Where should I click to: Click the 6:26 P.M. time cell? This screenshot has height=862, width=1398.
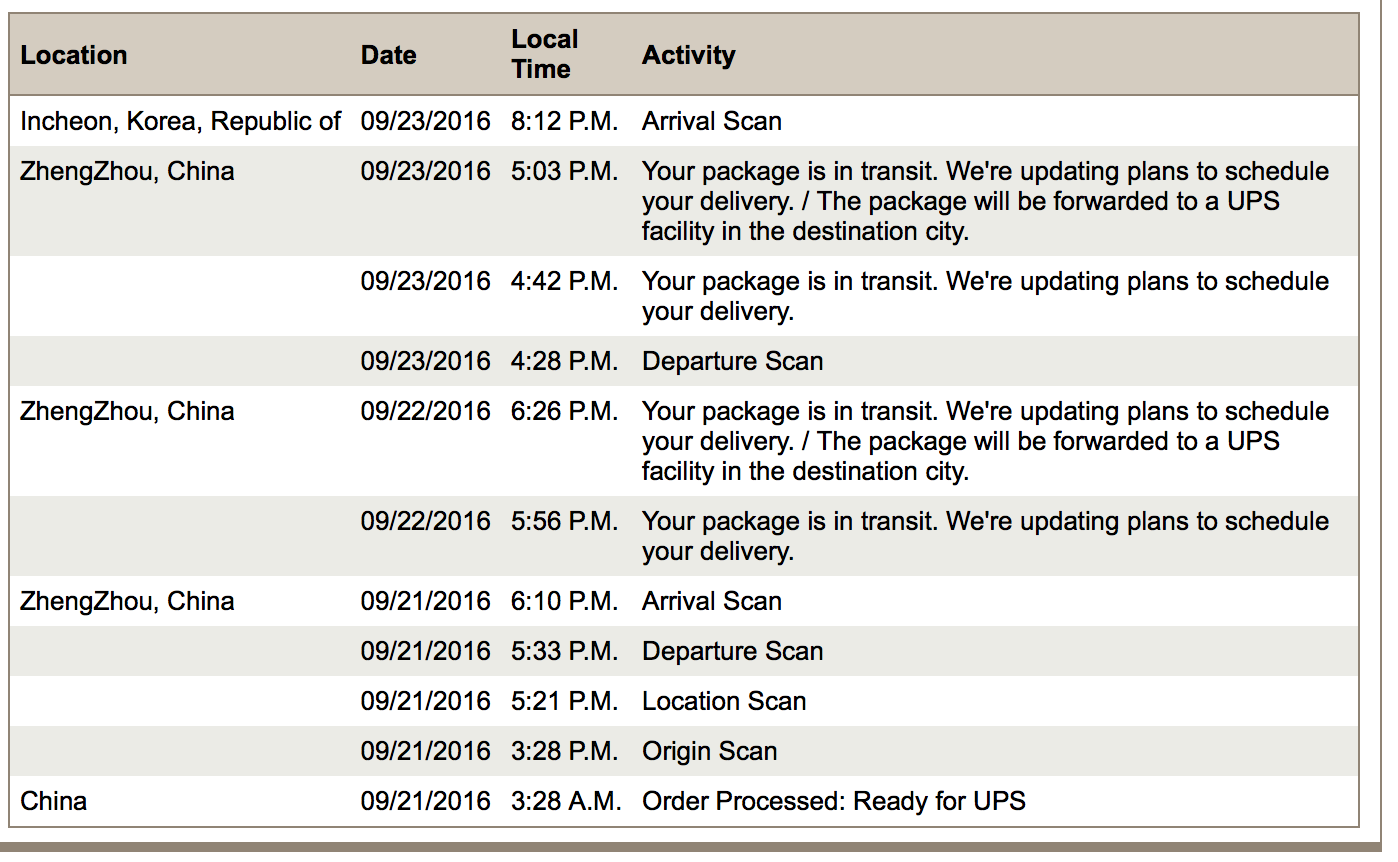click(x=565, y=411)
